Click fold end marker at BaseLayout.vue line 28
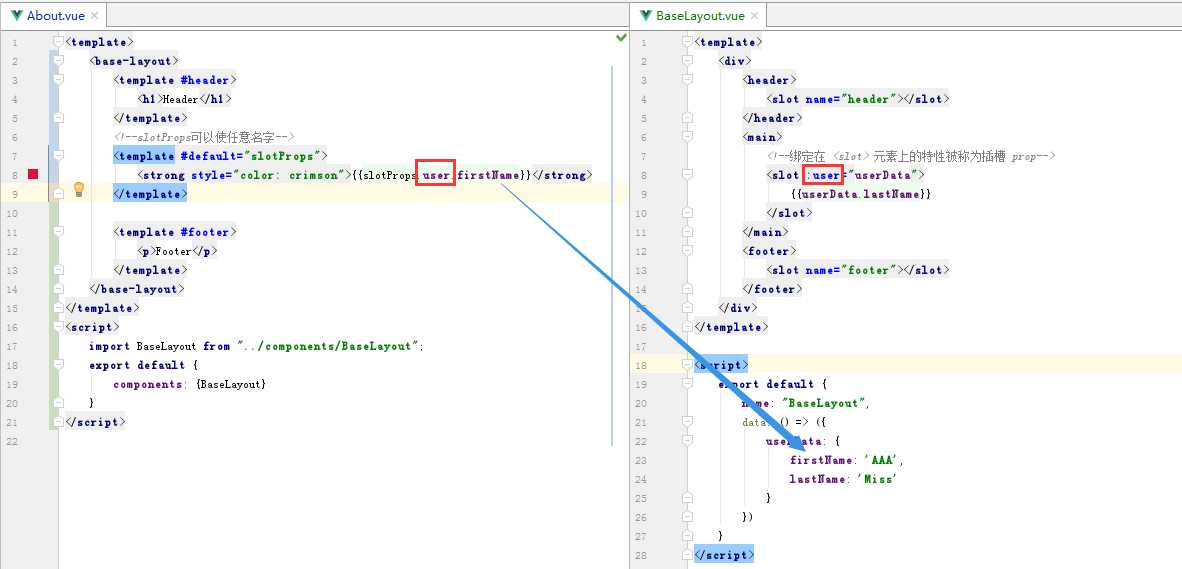 pyautogui.click(x=687, y=555)
